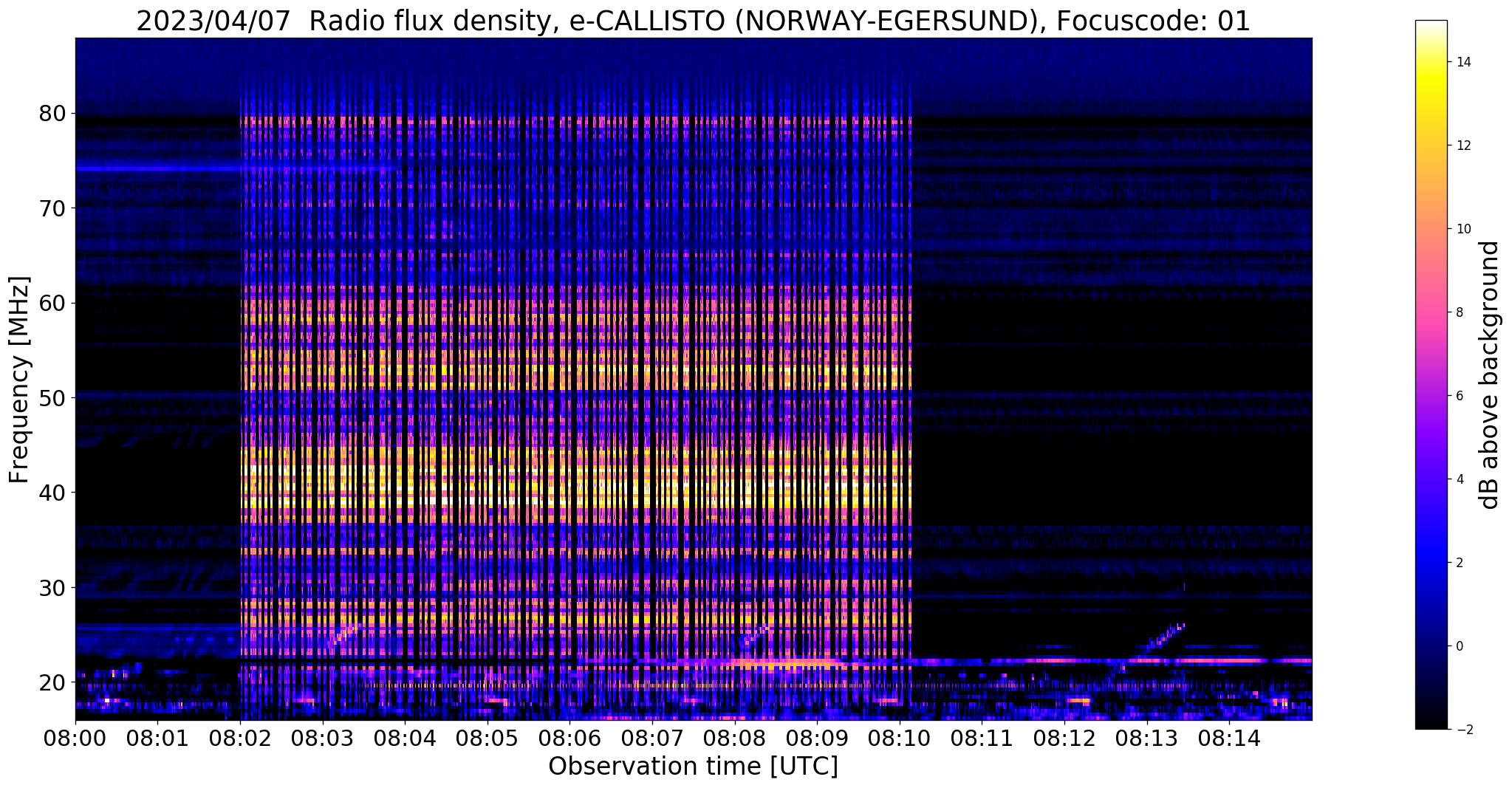
Task: Click the colorbar tick label 10
Action: pyautogui.click(x=1463, y=229)
